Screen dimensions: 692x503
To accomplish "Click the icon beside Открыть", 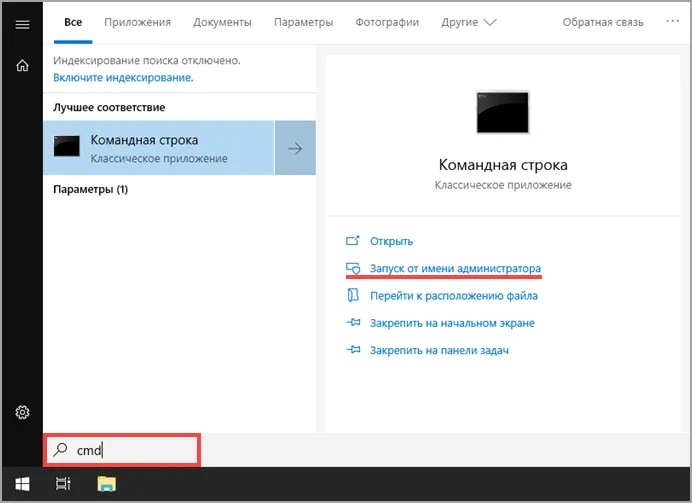I will point(353,241).
